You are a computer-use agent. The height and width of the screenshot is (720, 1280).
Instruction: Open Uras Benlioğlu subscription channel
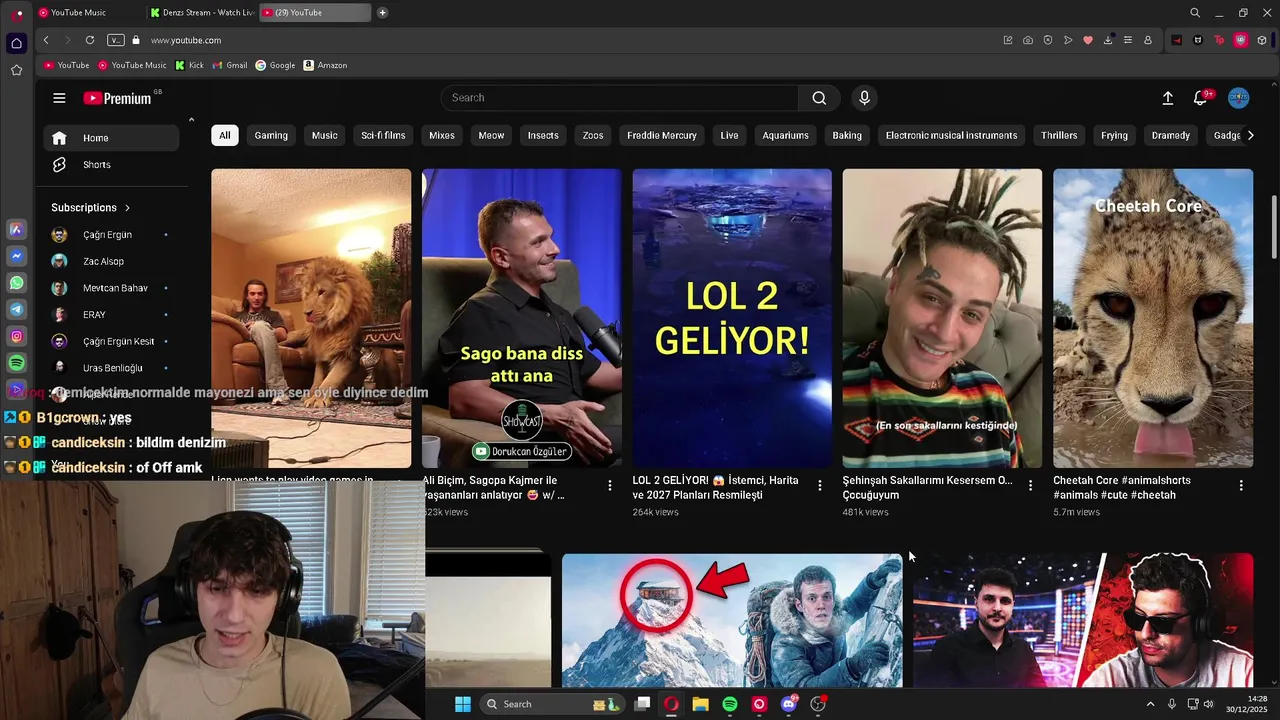click(x=111, y=368)
